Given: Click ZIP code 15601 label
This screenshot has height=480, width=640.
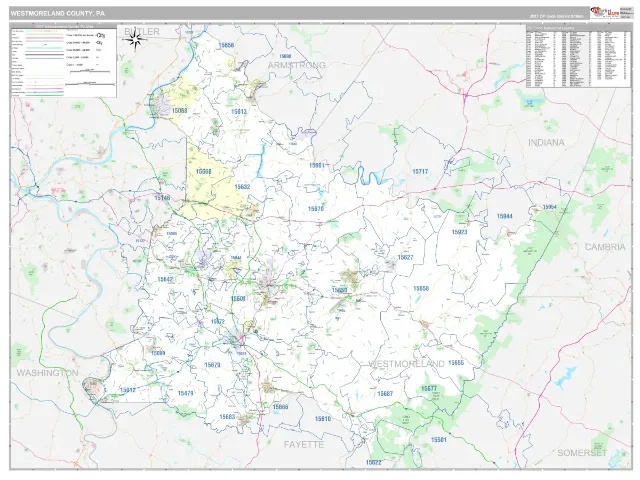Looking at the screenshot, I should (238, 299).
